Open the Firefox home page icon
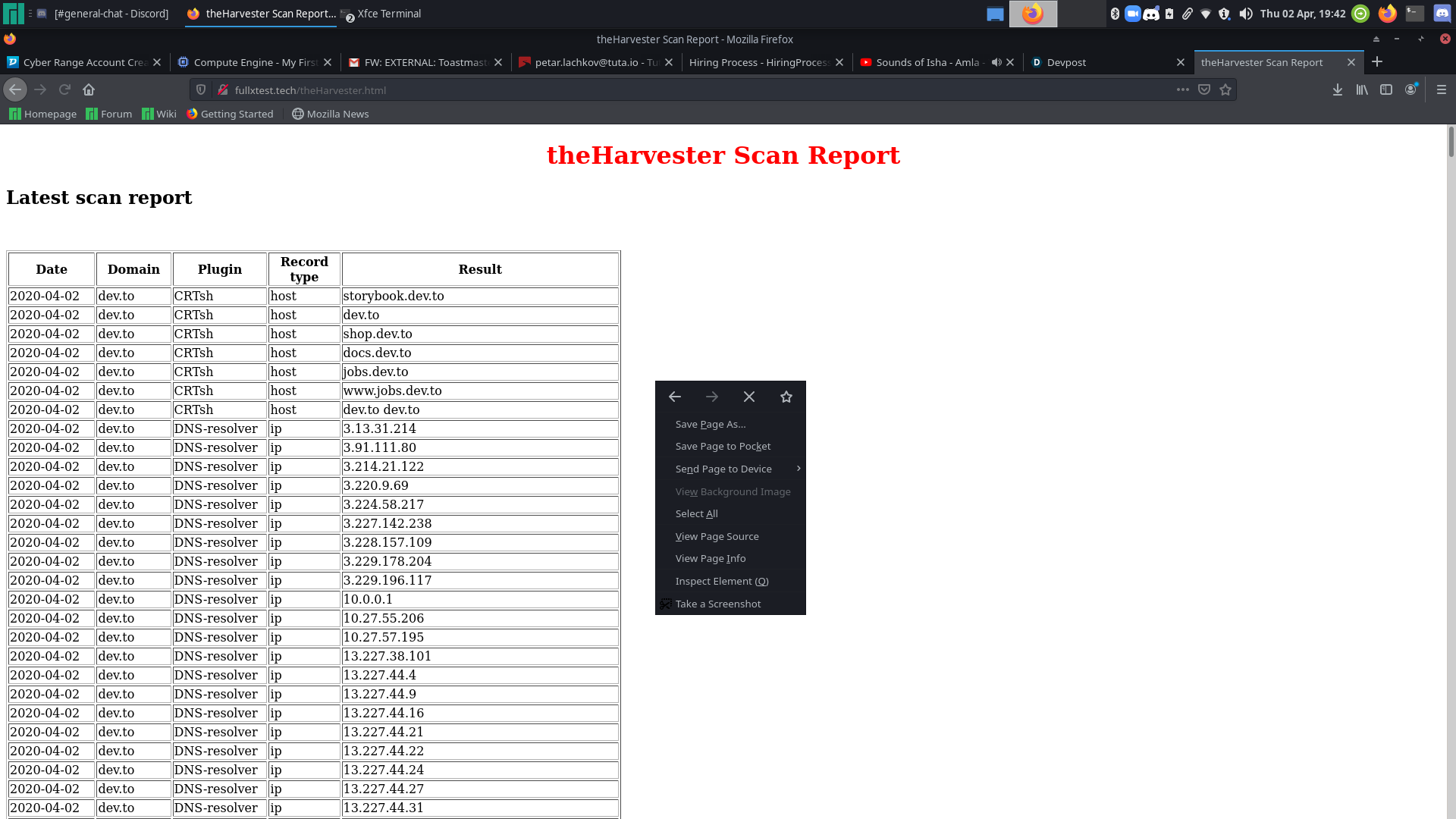The height and width of the screenshot is (819, 1456). (89, 89)
